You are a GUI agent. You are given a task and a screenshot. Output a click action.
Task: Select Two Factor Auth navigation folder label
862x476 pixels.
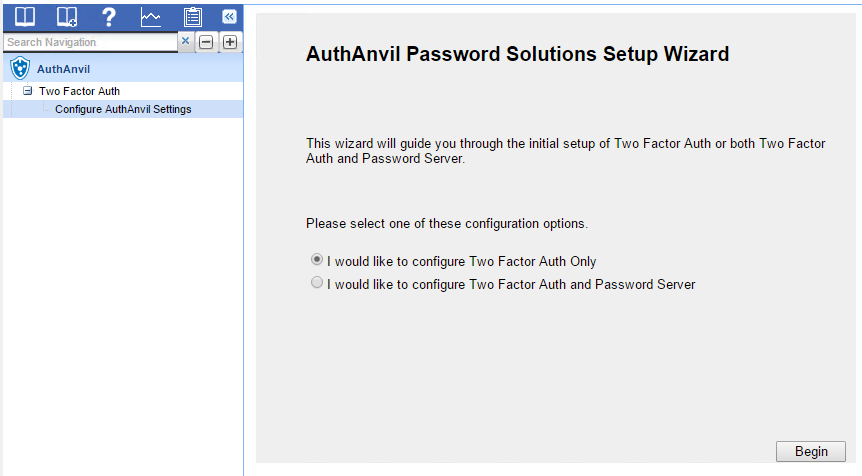click(79, 91)
